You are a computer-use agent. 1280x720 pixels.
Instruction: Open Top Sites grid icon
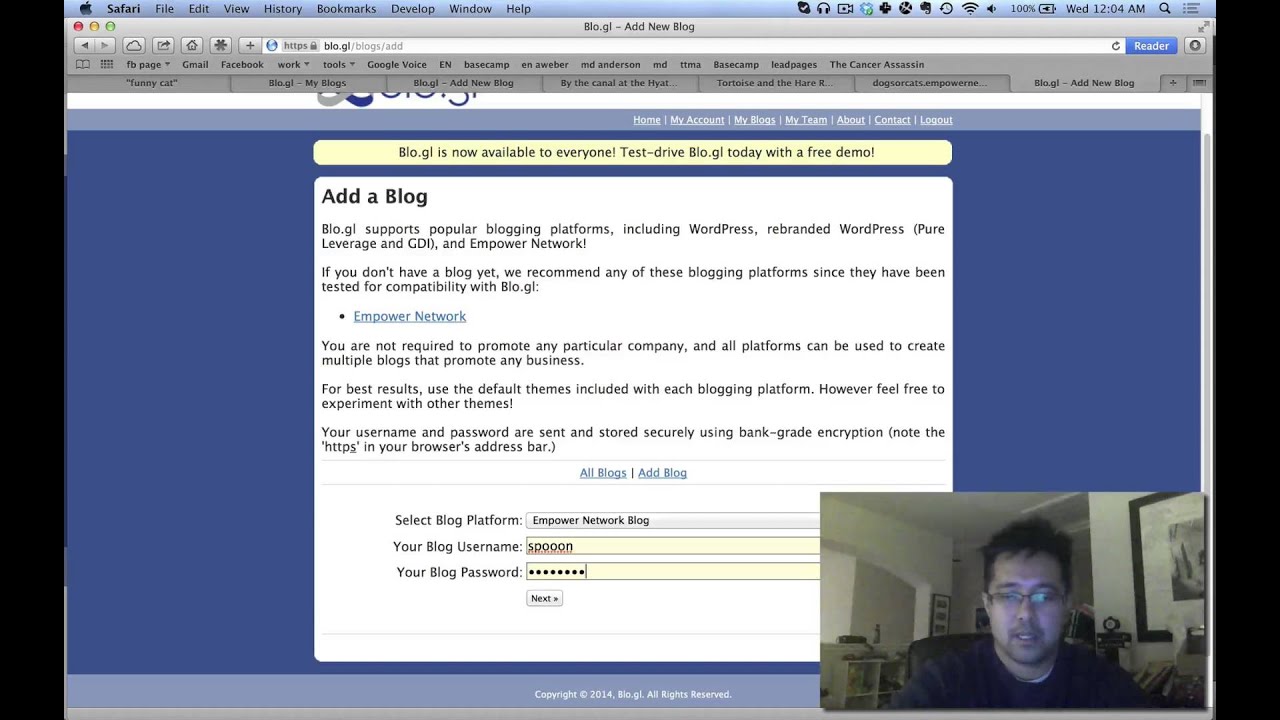106,64
